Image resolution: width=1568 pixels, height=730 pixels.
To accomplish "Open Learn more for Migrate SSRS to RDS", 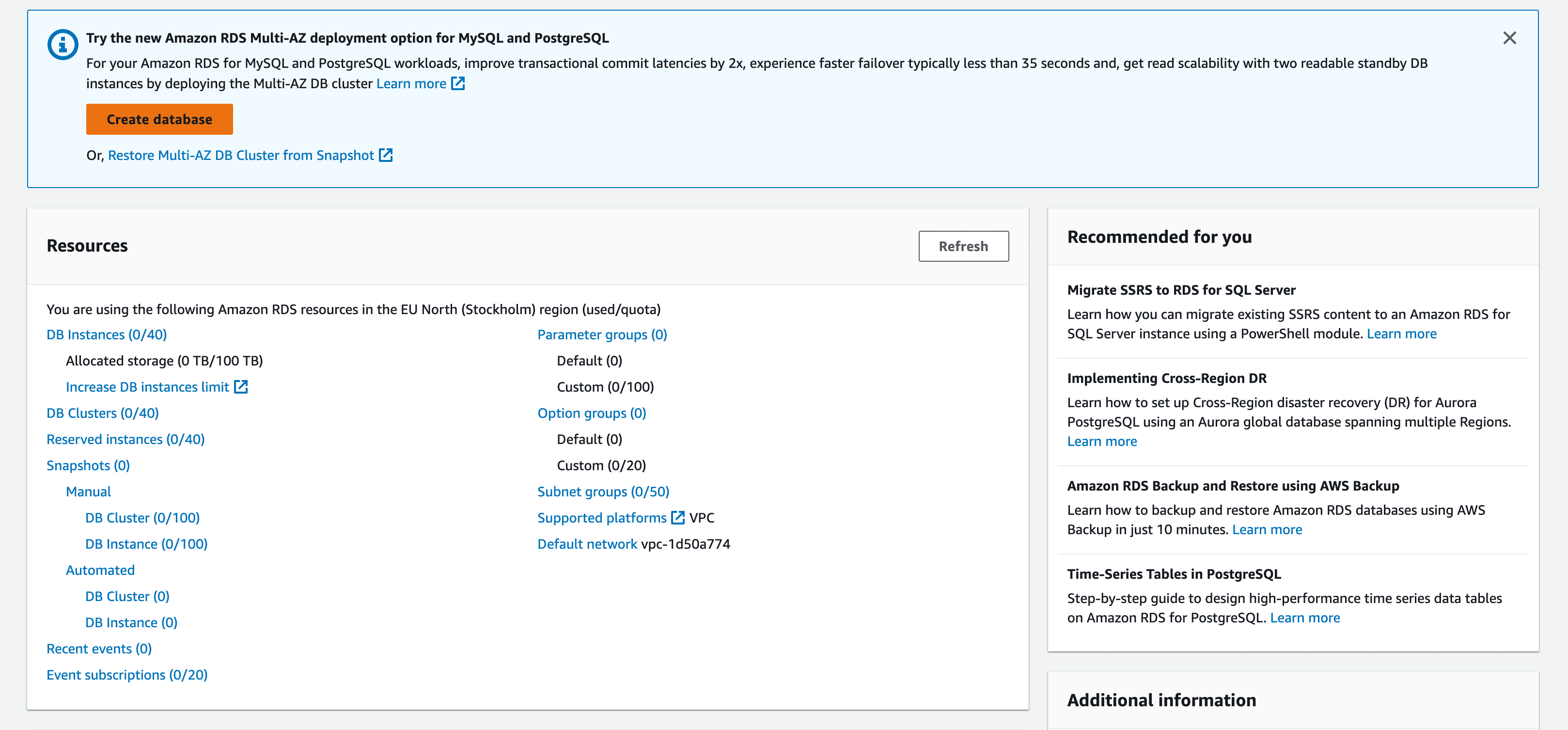I will click(x=1402, y=333).
